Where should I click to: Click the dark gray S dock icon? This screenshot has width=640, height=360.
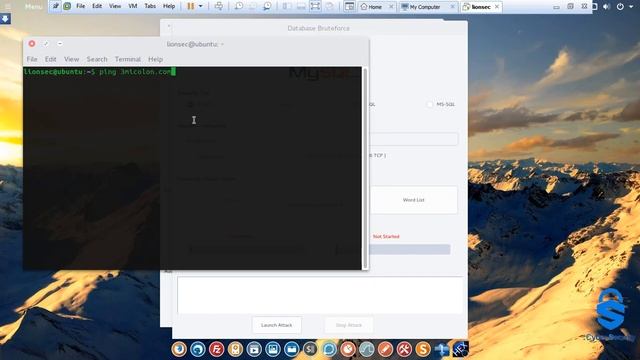click(310, 349)
